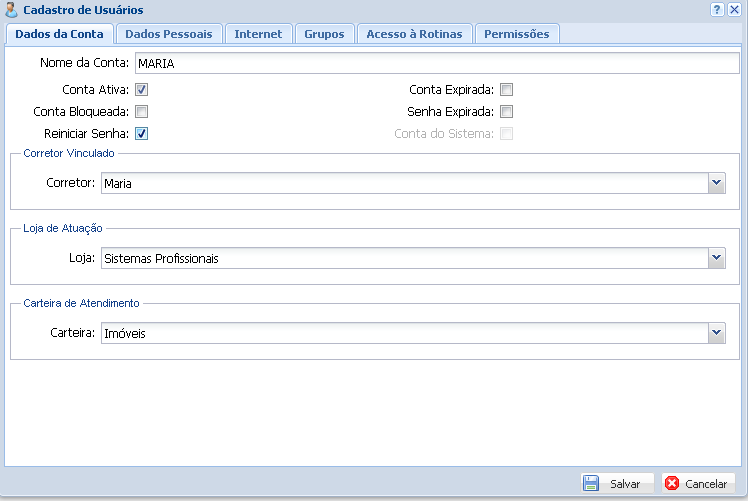The width and height of the screenshot is (748, 501).
Task: Check the Conta Expirada checkbox
Action: (x=507, y=90)
